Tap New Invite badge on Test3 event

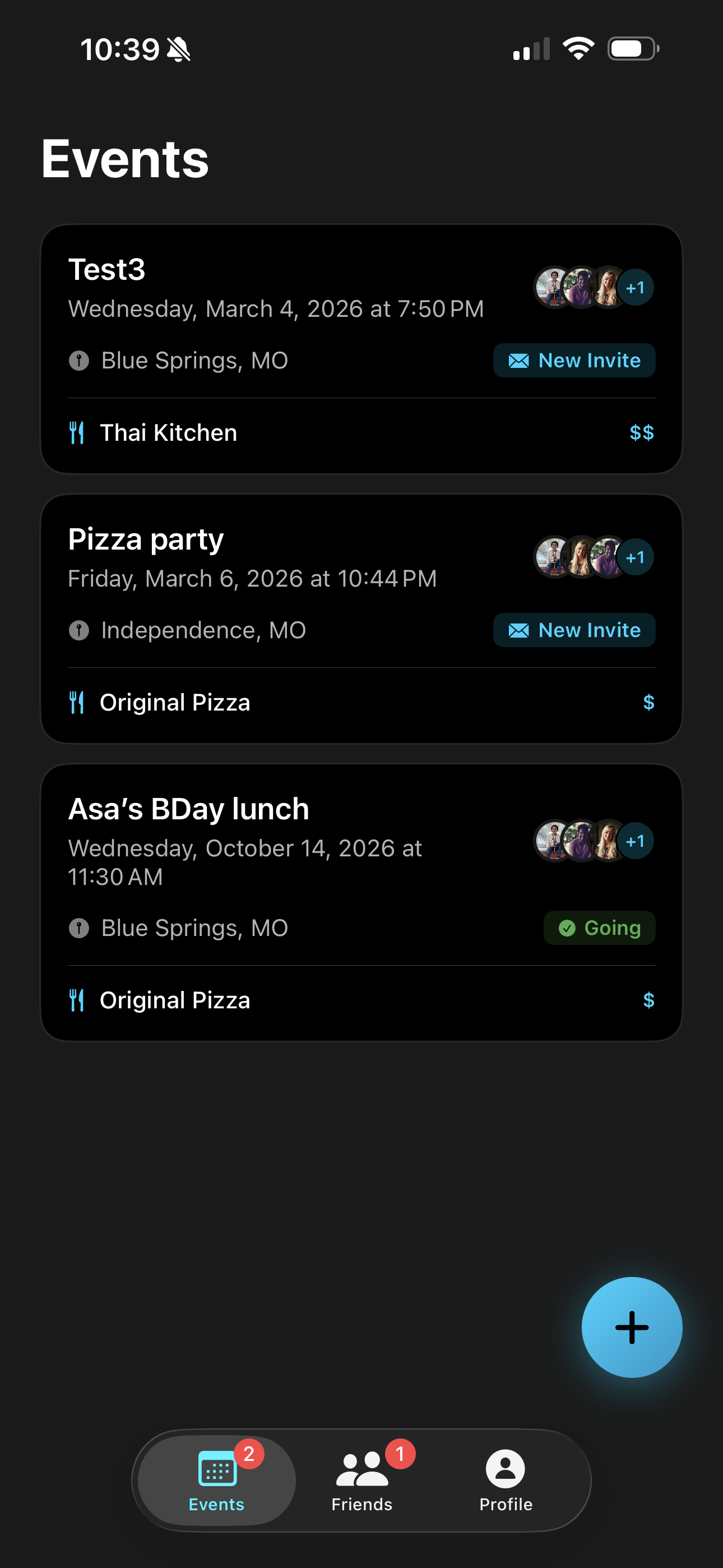(x=574, y=361)
